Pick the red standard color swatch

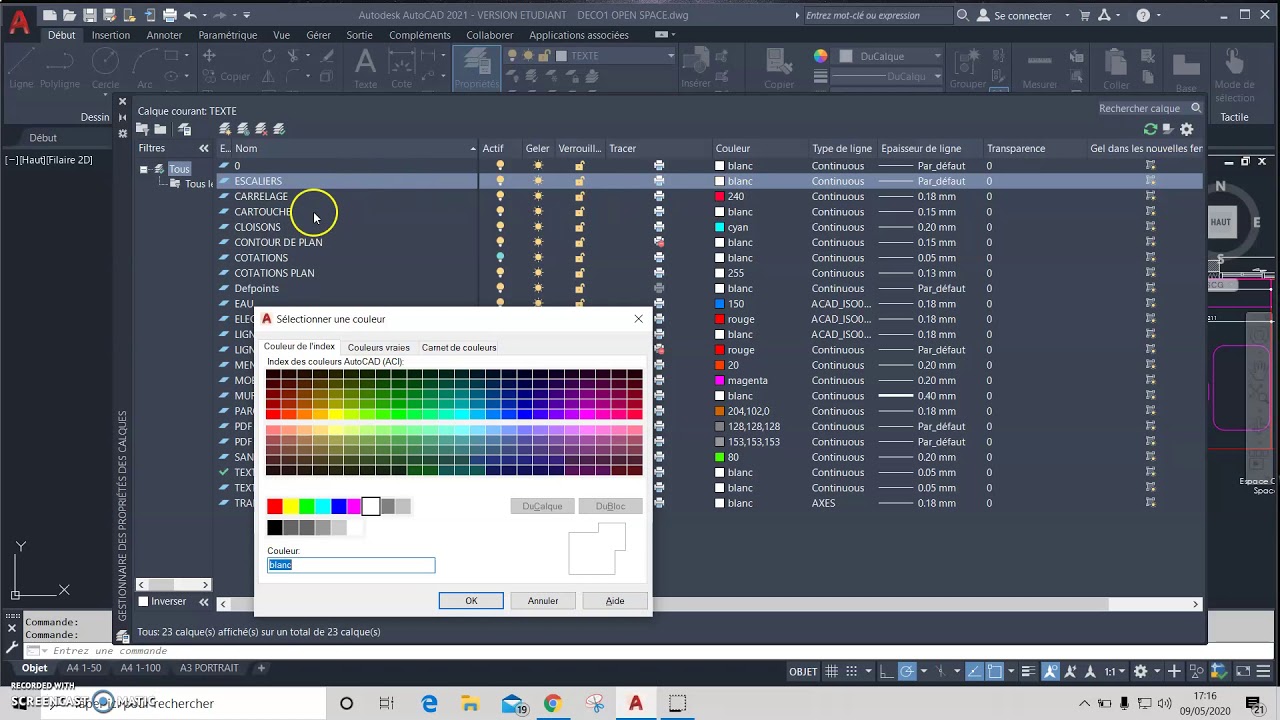pos(275,507)
